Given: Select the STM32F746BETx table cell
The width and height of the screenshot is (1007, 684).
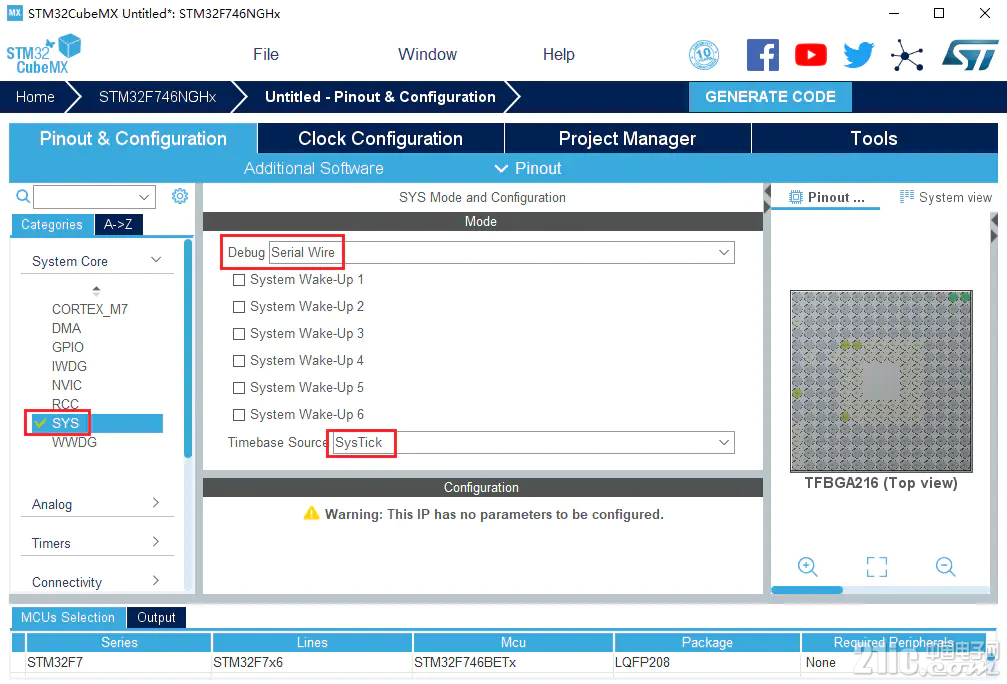Looking at the screenshot, I should [x=513, y=662].
